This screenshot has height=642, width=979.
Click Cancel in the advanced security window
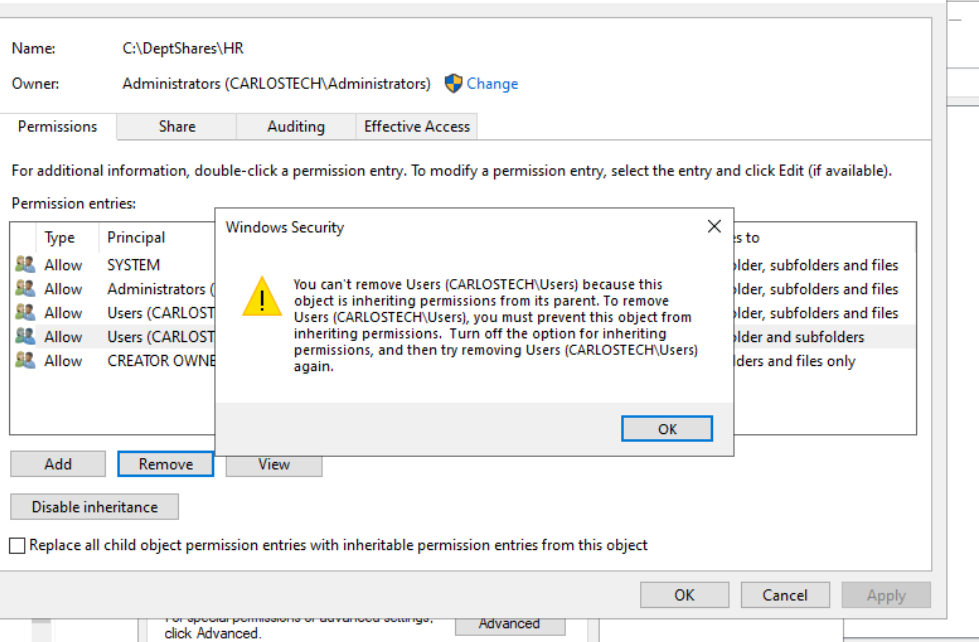click(785, 595)
